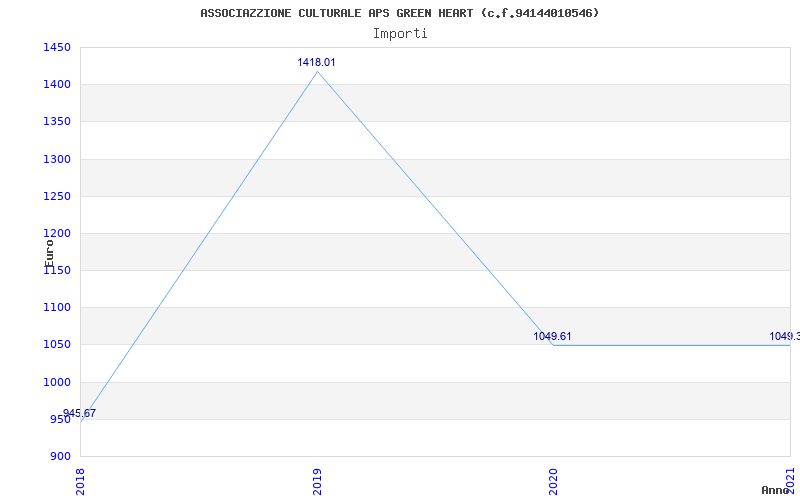Click the partially cut 1049.3 label at 2021
This screenshot has width=800, height=500.
(785, 336)
